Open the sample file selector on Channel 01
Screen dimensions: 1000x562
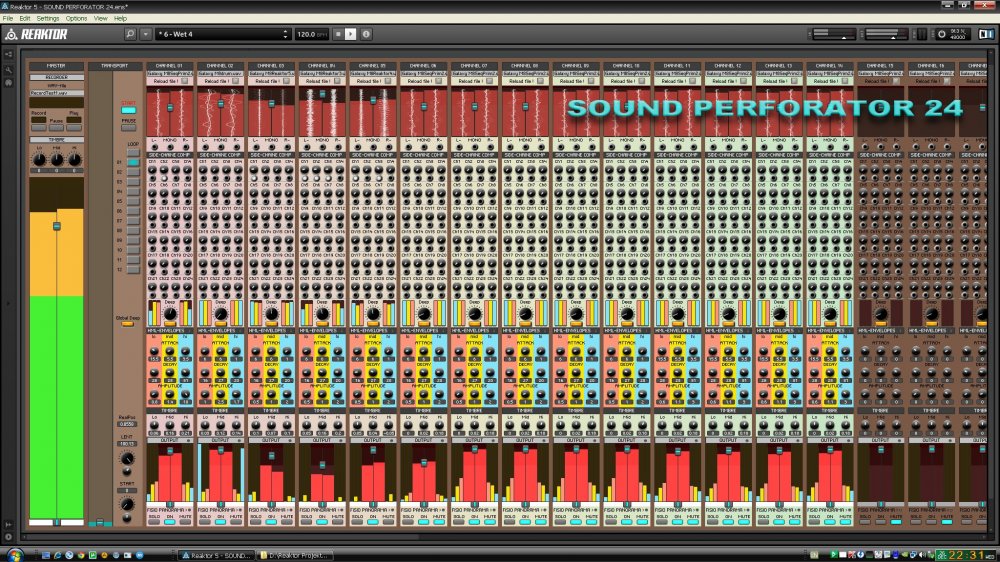point(170,74)
